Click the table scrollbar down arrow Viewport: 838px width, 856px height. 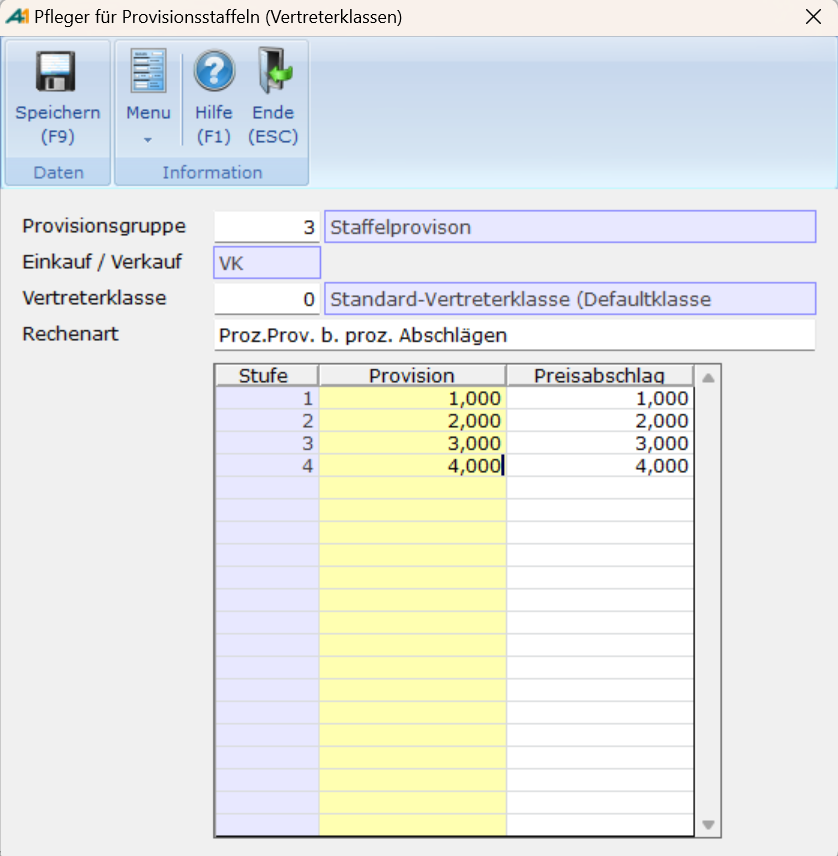(x=708, y=824)
